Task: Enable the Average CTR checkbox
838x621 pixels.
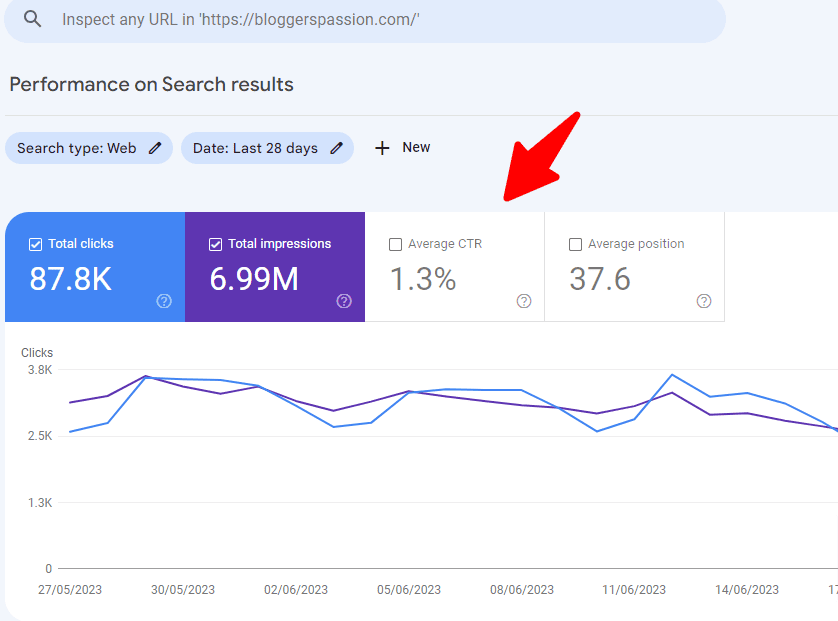Action: coord(395,244)
